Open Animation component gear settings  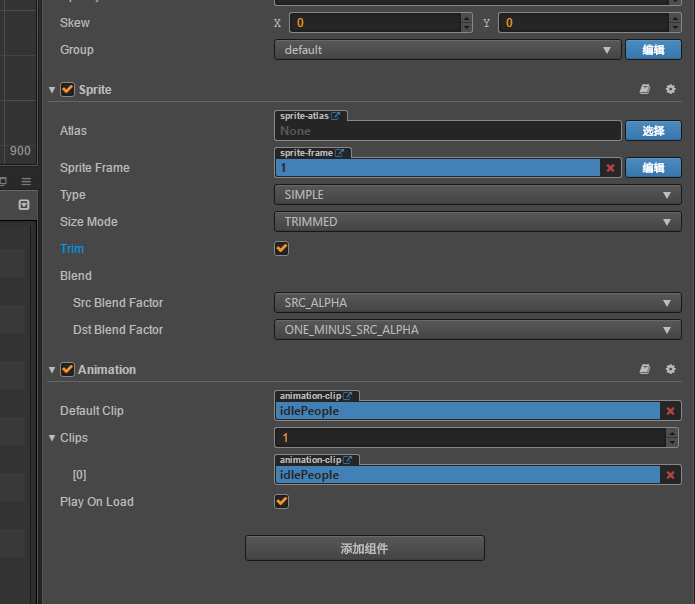pos(671,369)
